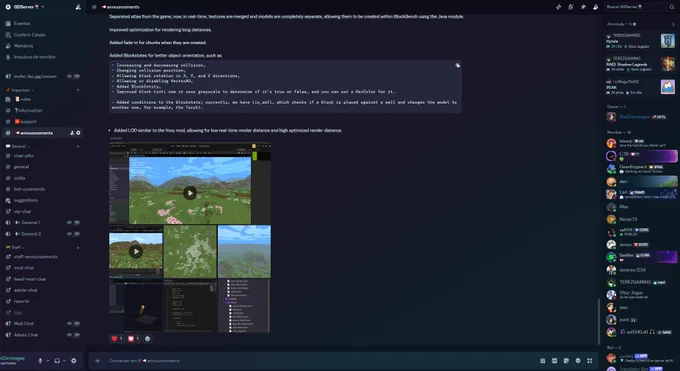Open notification settings icon in header
Screen dimensions: 680x371
point(571,7)
